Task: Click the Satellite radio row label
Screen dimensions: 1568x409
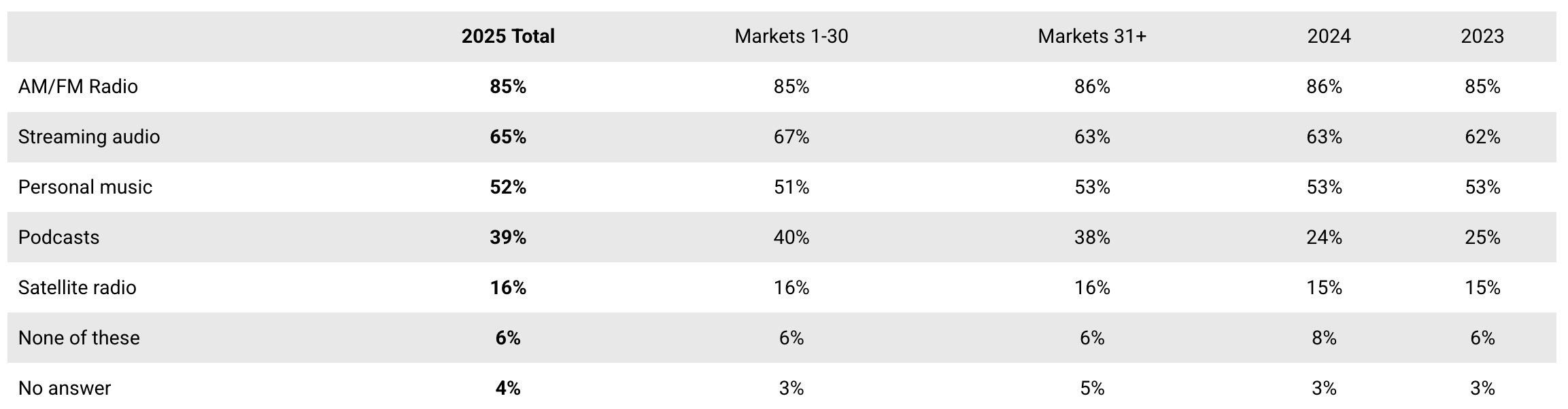Action: (x=78, y=287)
